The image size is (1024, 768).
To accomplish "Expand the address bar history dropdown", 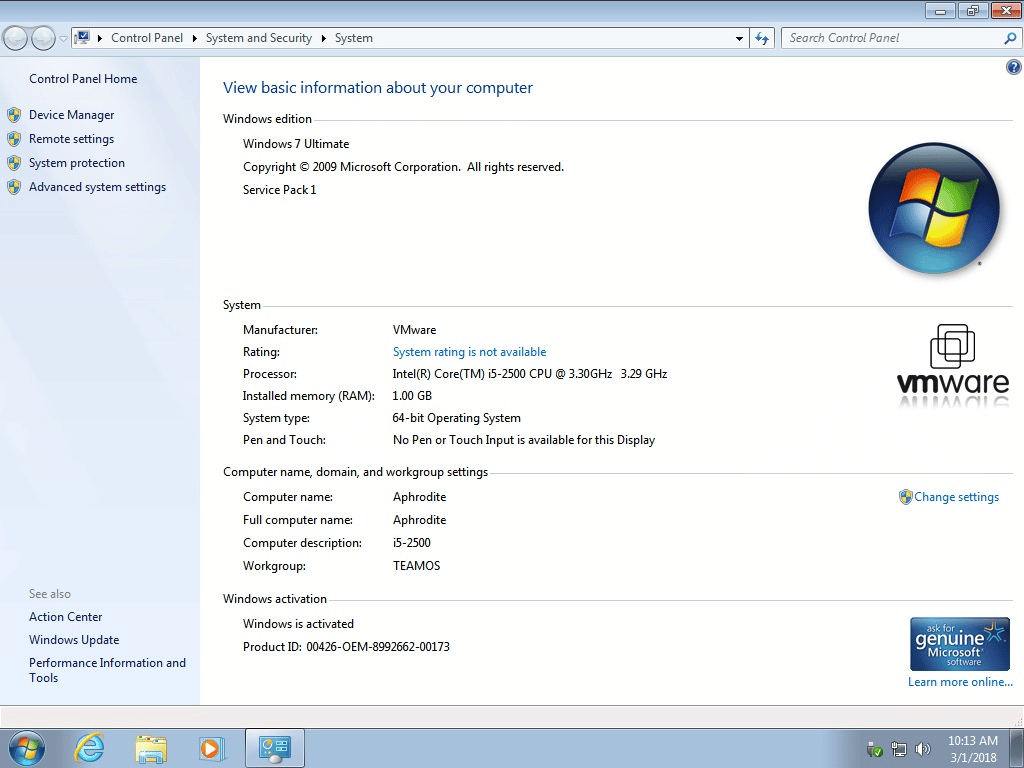I will click(x=738, y=38).
